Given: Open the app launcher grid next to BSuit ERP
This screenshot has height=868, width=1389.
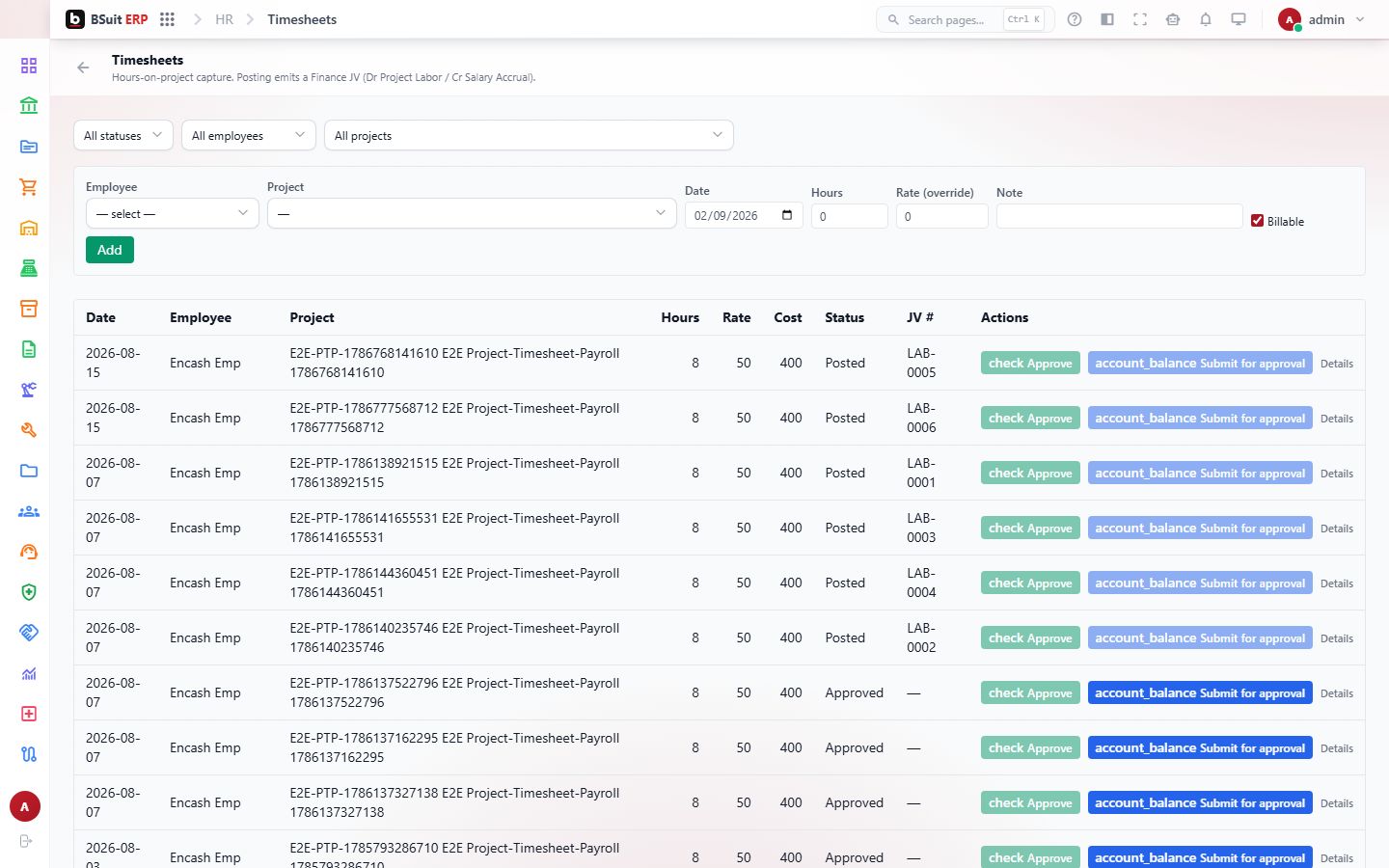Looking at the screenshot, I should 167,19.
